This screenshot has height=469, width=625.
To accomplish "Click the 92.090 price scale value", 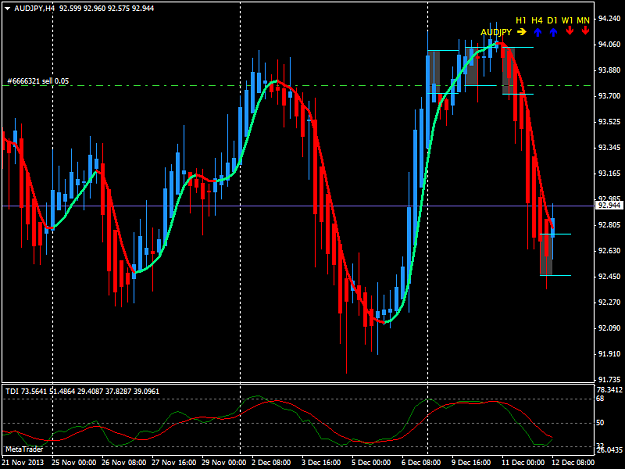I will (609, 328).
